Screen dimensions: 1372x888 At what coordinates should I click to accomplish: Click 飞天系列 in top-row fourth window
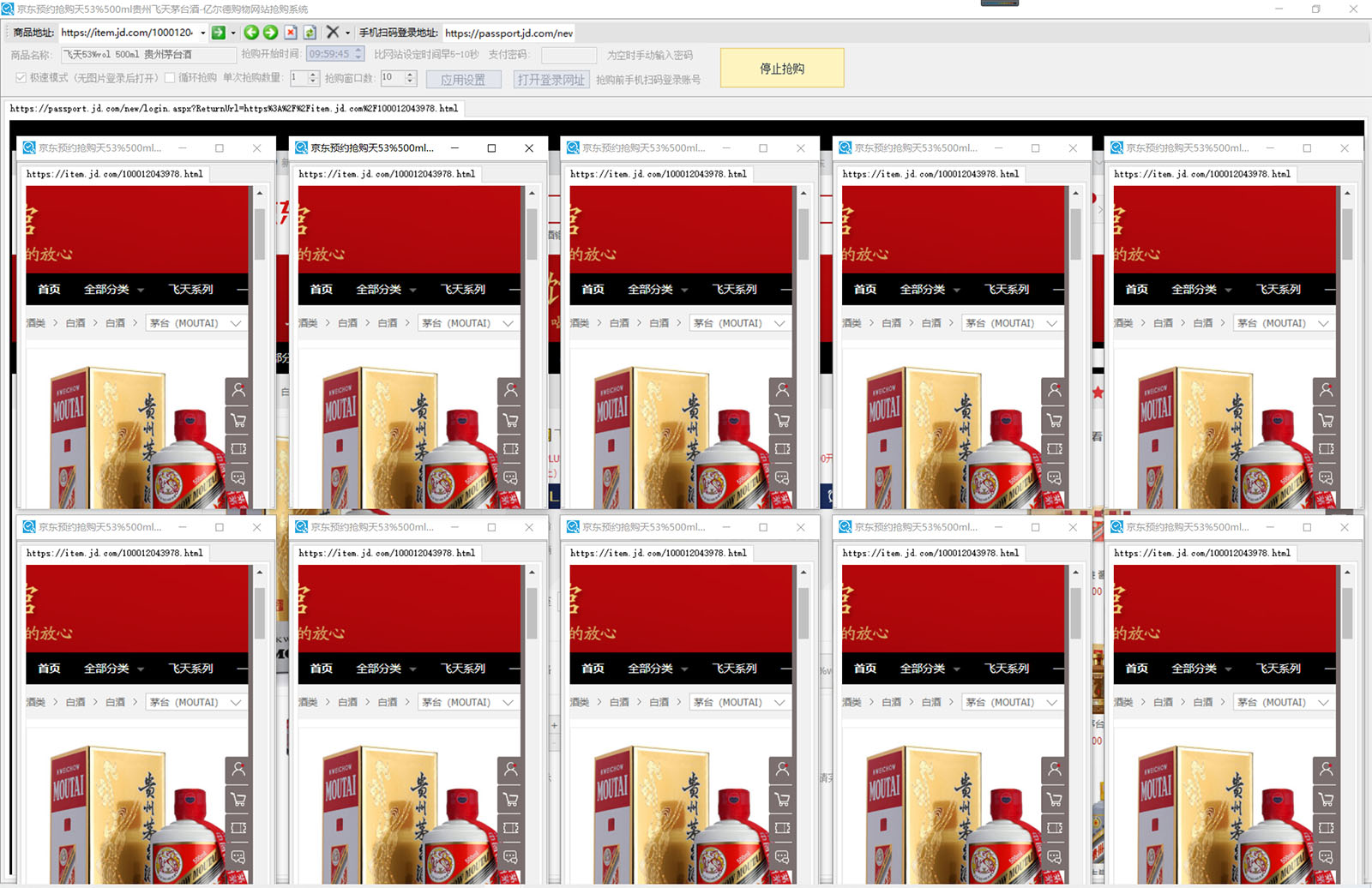(1007, 290)
